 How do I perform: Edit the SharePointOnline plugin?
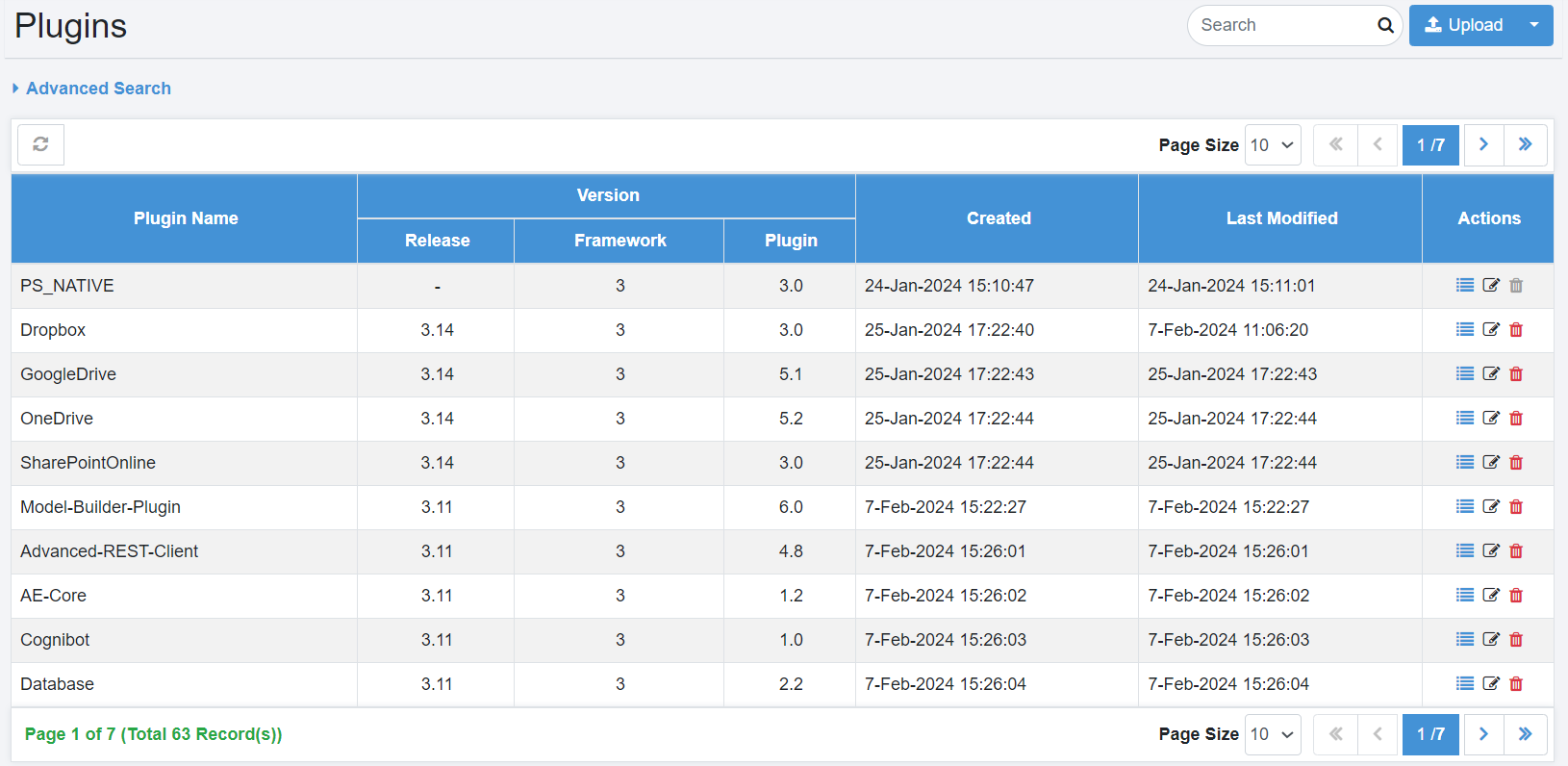[x=1491, y=462]
